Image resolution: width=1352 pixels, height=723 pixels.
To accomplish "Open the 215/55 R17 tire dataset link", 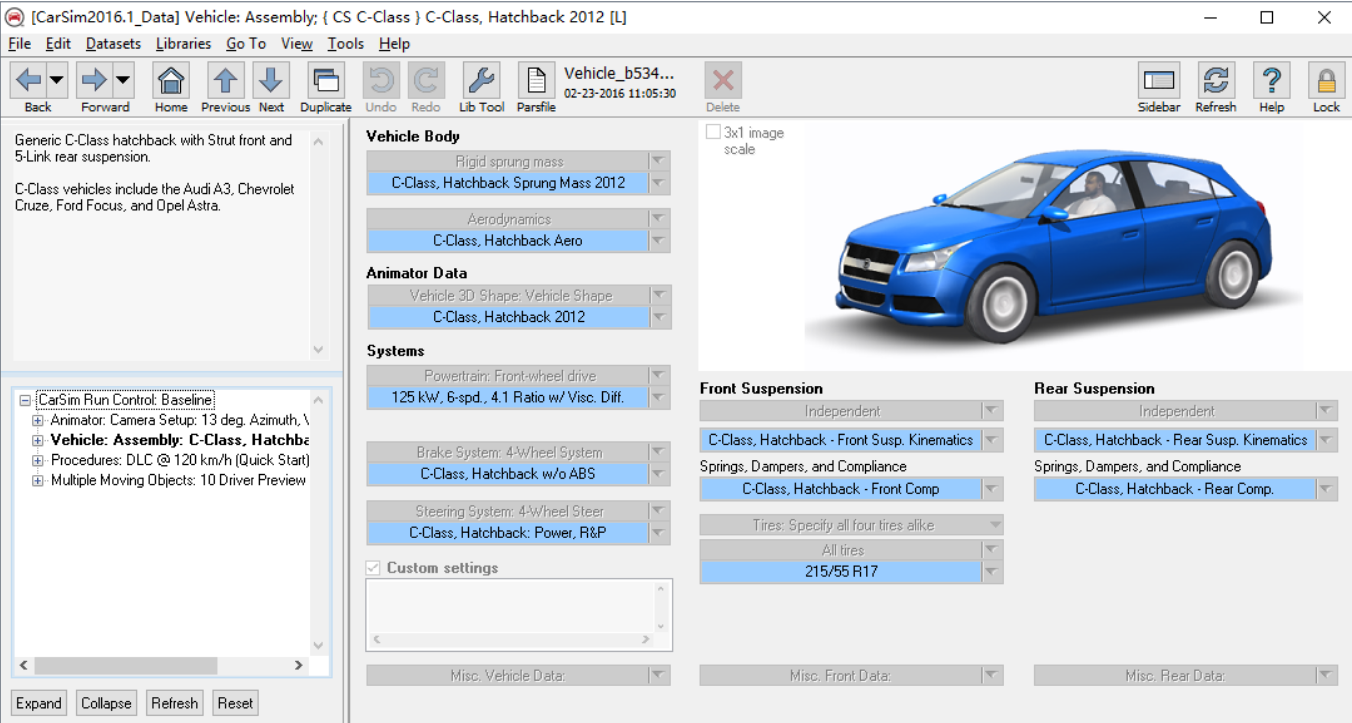I will coord(840,572).
